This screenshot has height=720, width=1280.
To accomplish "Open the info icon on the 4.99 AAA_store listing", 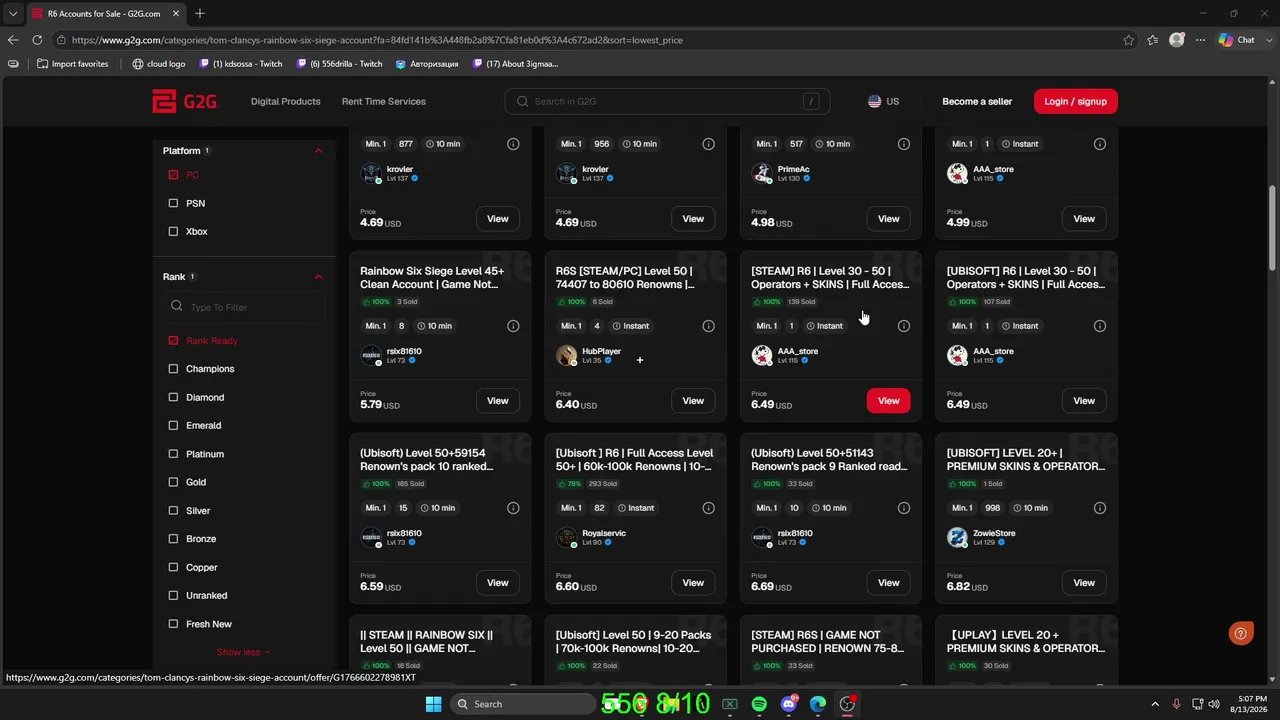I will point(1100,144).
